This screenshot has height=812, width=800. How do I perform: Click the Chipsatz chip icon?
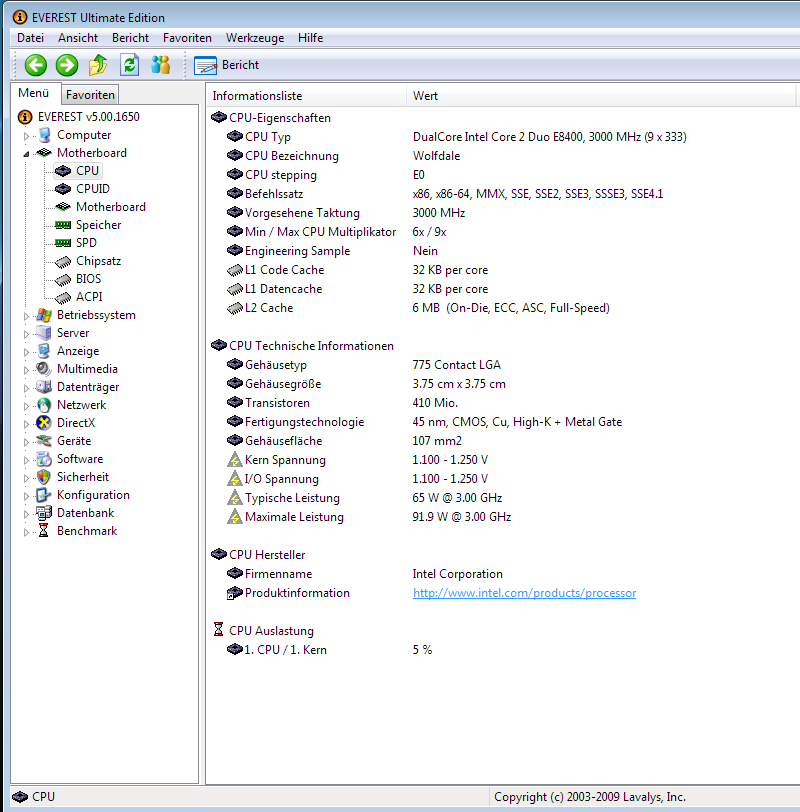(x=63, y=262)
